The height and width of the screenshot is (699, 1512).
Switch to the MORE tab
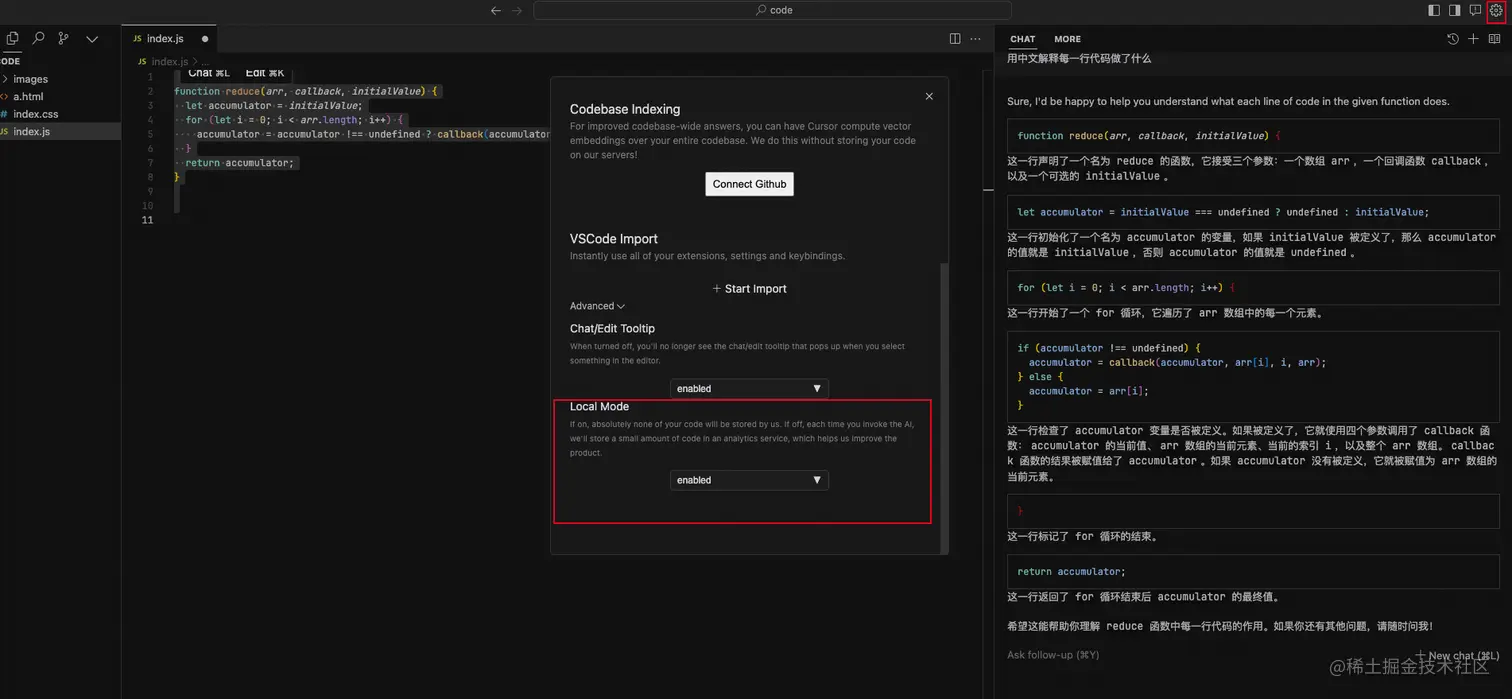point(1067,39)
